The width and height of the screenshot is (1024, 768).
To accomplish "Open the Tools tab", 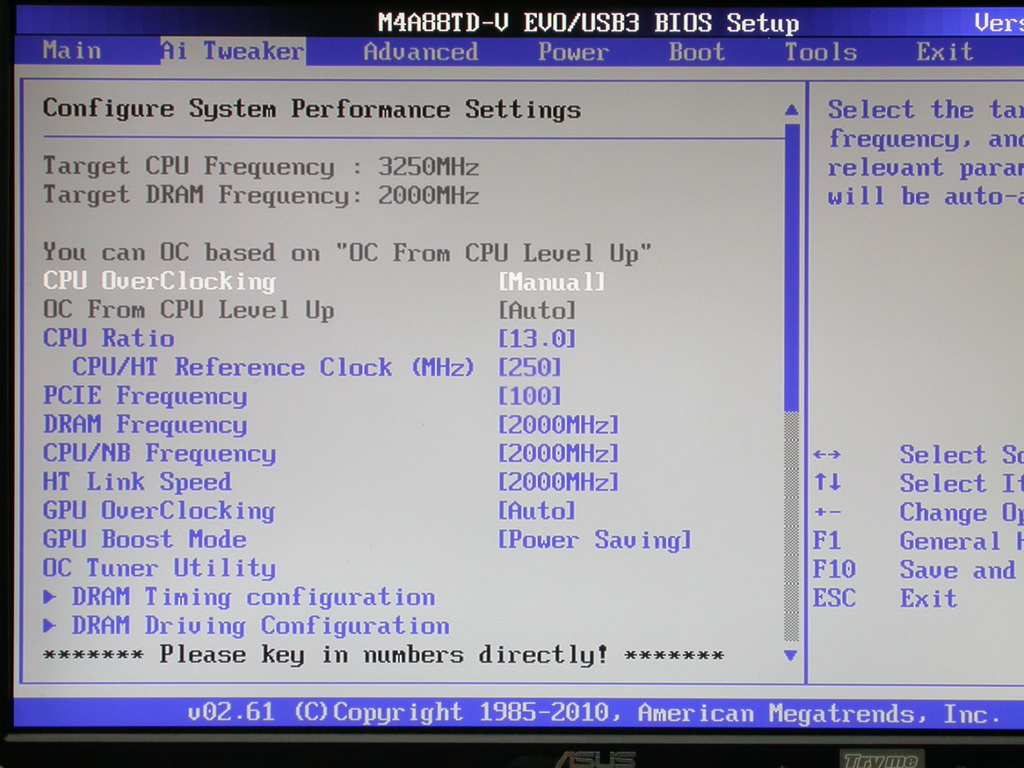I will pyautogui.click(x=821, y=52).
